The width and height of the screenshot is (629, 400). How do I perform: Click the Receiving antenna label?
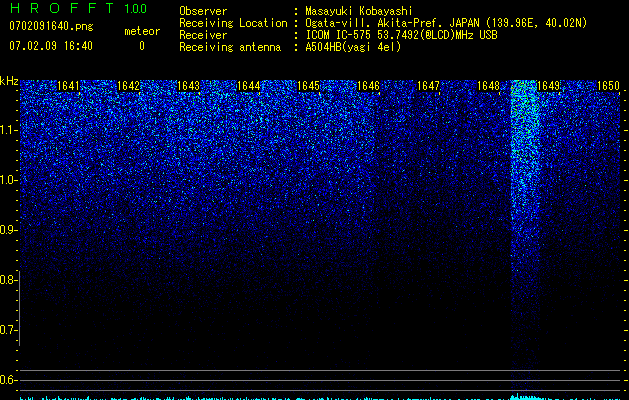pos(230,47)
